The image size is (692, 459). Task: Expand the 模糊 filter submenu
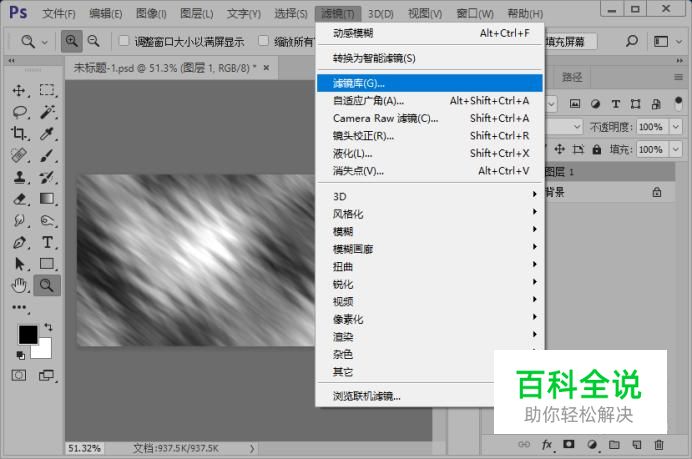point(430,231)
